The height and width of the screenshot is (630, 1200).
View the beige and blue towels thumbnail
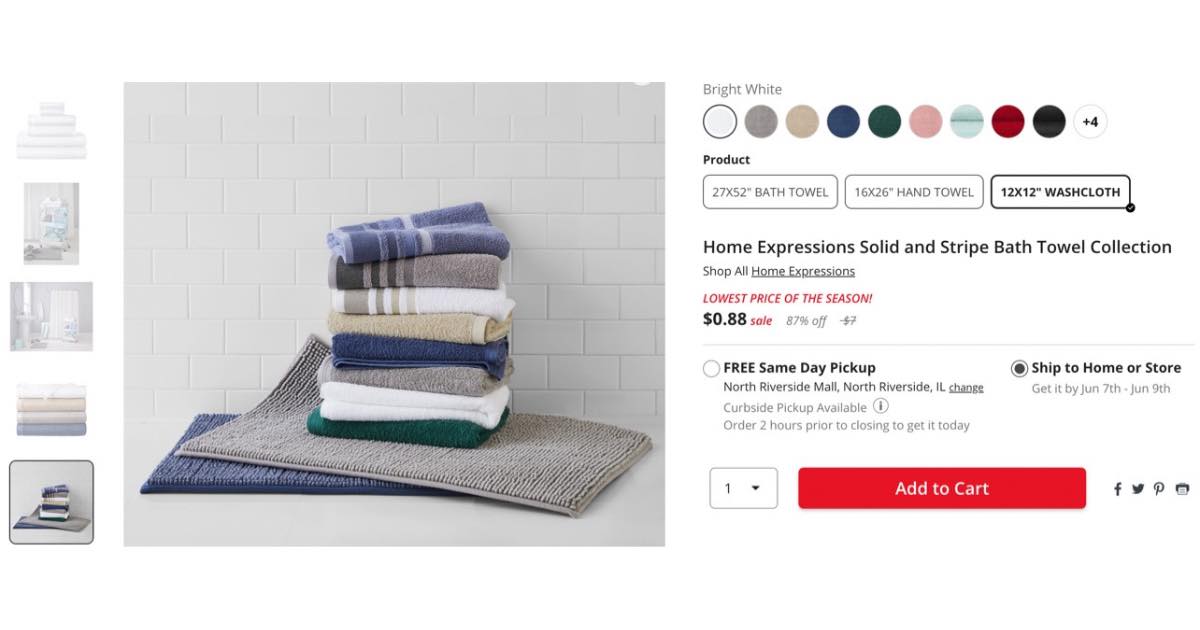click(51, 408)
